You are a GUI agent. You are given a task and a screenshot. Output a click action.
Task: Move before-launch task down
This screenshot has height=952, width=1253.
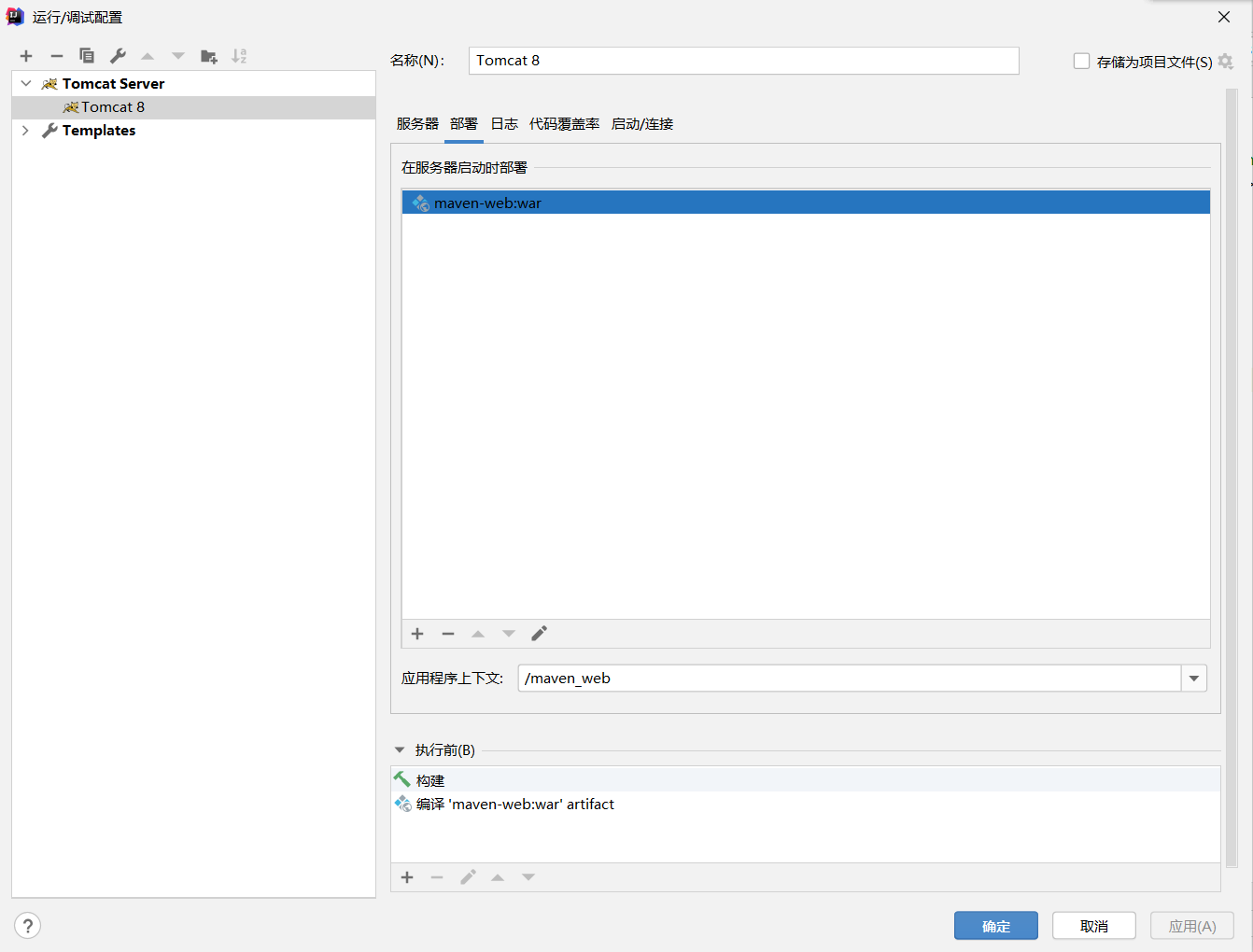528,877
